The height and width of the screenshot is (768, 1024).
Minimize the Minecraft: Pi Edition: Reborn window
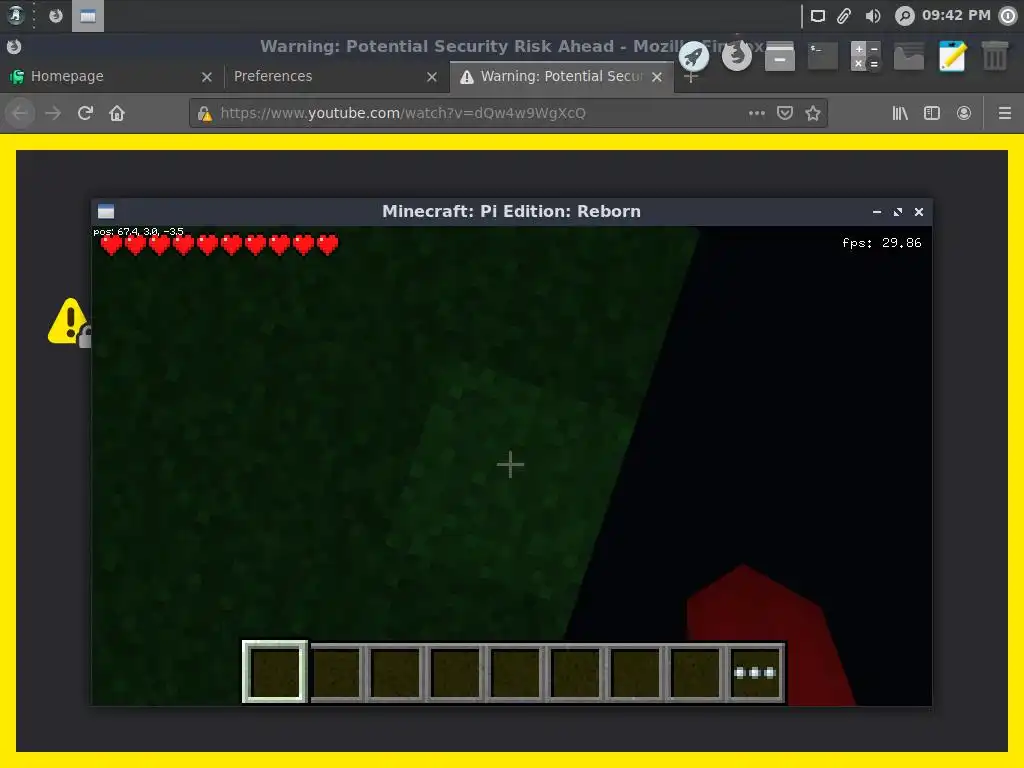(876, 212)
